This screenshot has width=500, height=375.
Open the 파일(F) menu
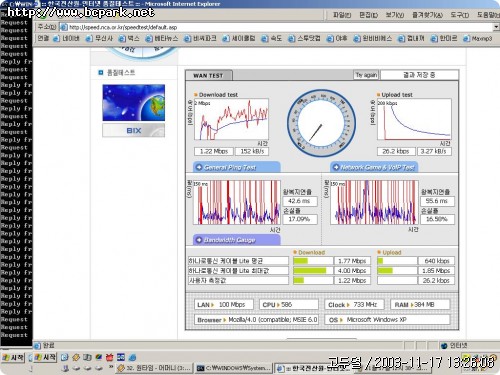click(x=342, y=15)
